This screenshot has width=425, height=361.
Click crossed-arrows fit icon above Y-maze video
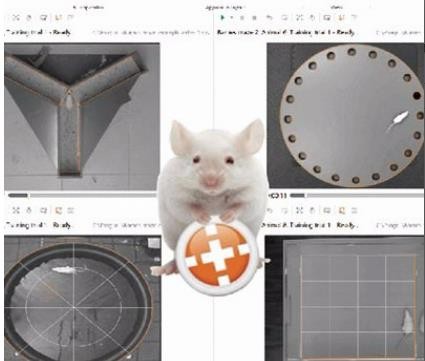pos(15,17)
